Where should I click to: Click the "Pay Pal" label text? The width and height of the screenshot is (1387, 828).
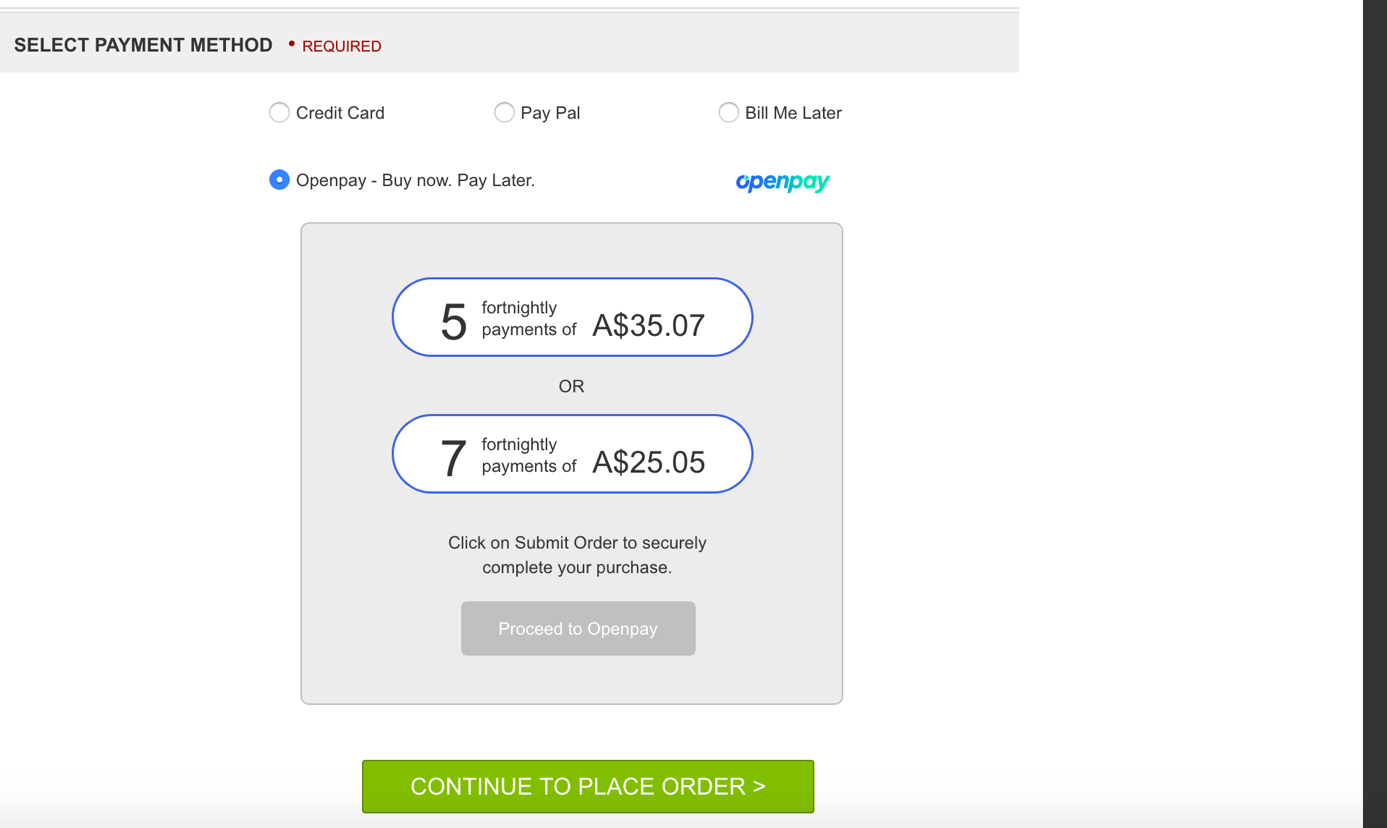tap(550, 113)
